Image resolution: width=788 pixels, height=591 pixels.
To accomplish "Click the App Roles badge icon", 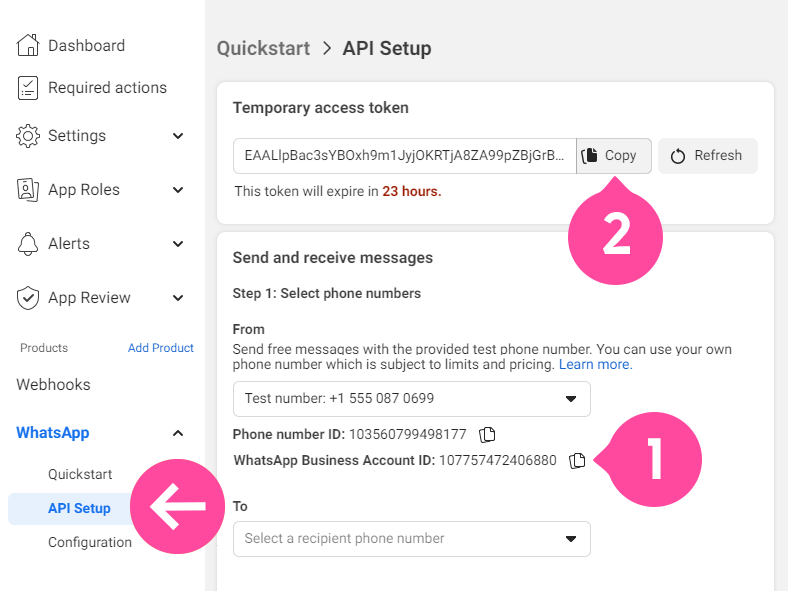I will [x=28, y=190].
